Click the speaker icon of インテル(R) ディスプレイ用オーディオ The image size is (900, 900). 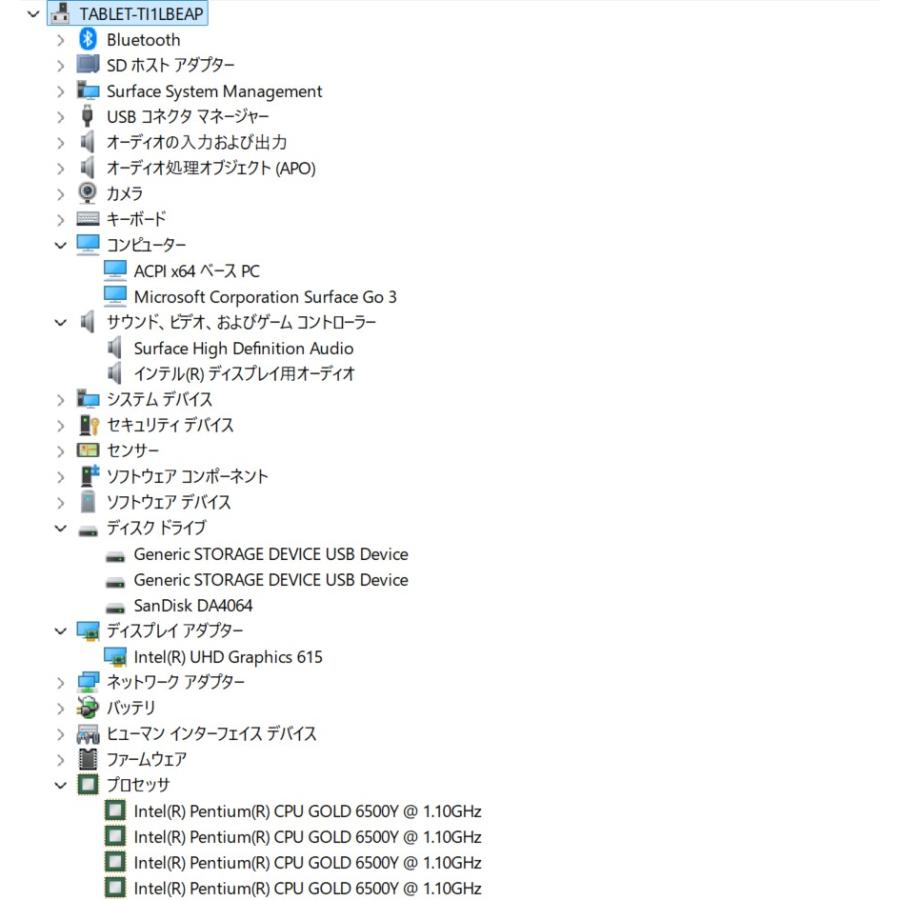click(115, 374)
